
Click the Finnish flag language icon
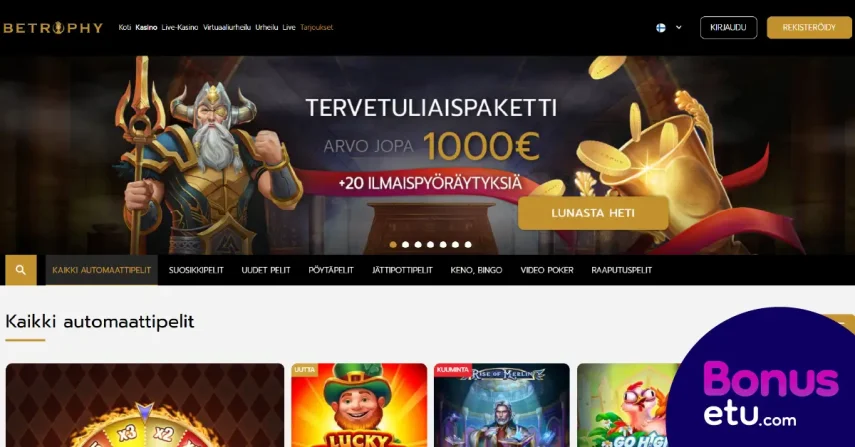660,27
